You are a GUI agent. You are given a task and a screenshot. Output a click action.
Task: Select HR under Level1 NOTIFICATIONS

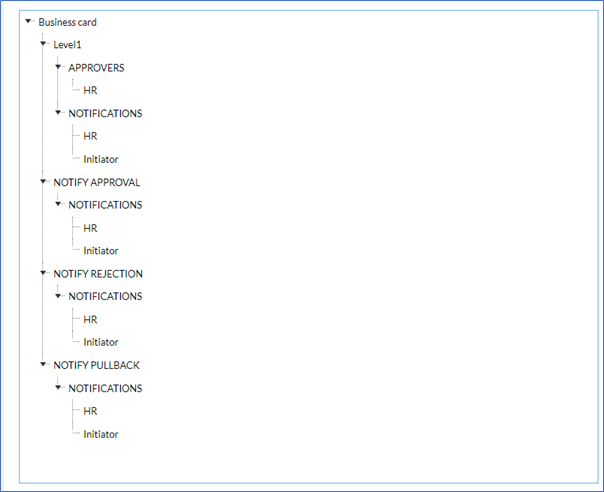click(x=90, y=136)
